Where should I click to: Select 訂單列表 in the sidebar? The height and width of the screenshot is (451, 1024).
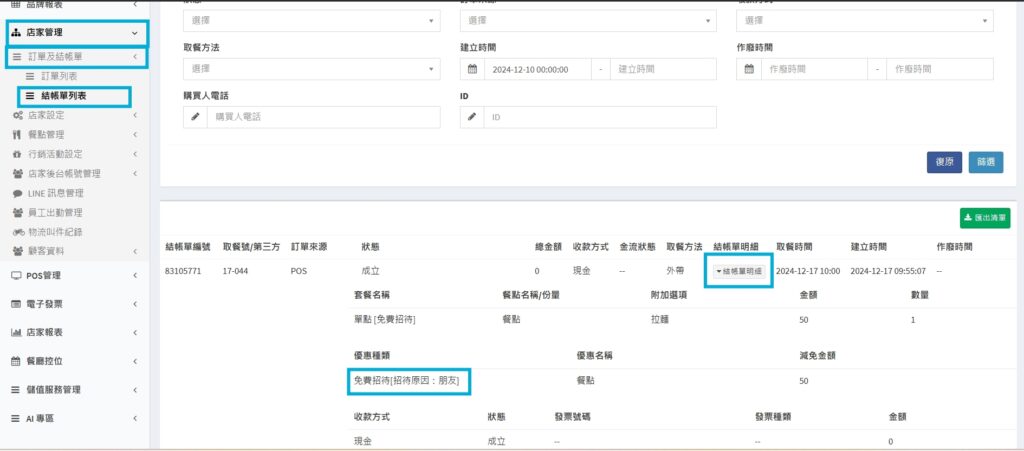59,76
